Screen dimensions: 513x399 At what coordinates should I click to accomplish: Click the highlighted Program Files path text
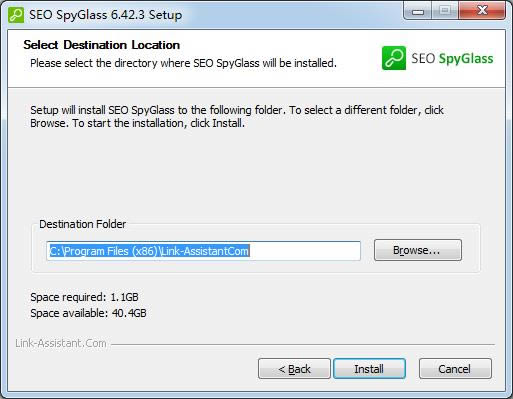coord(149,251)
